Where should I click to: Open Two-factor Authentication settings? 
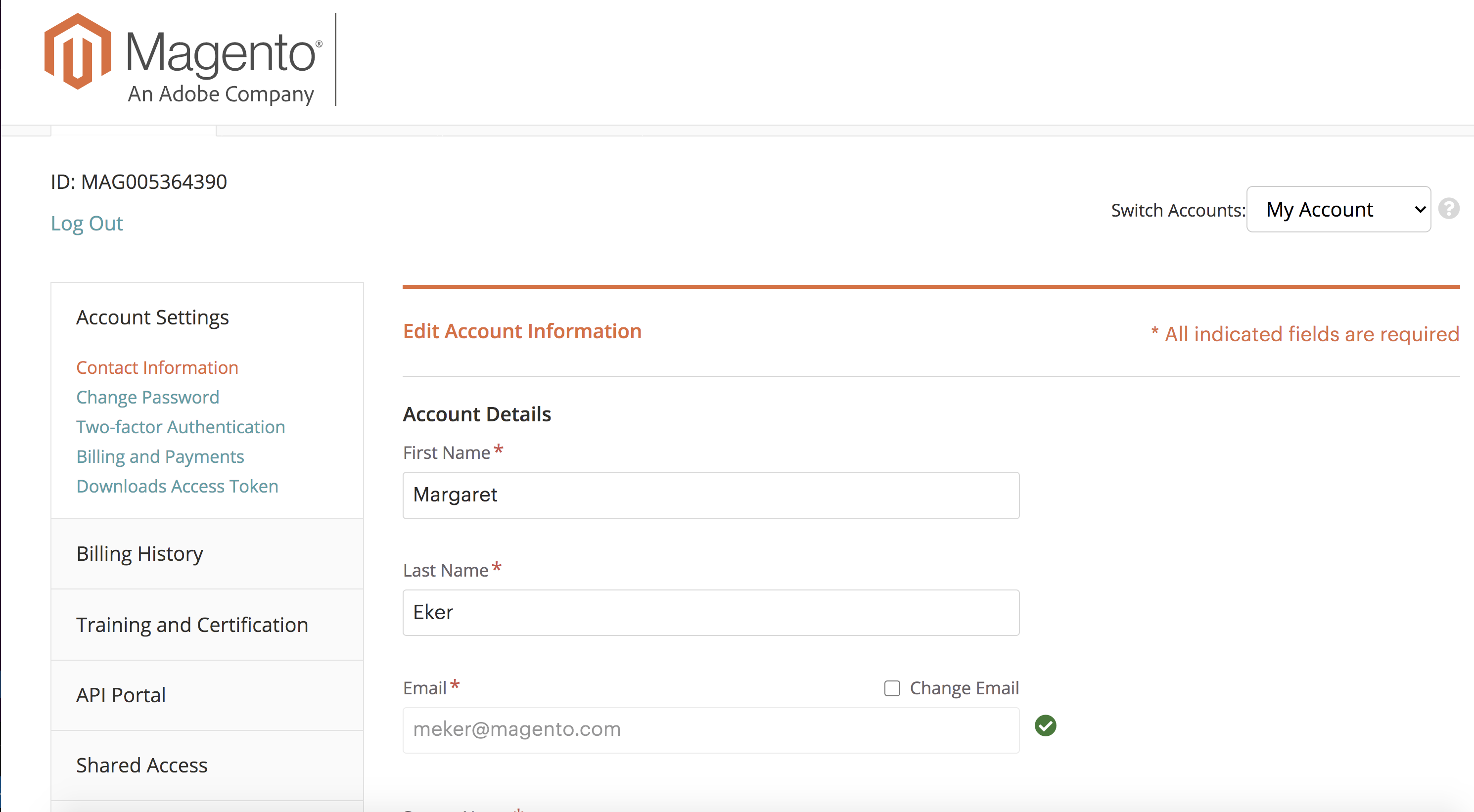[180, 426]
